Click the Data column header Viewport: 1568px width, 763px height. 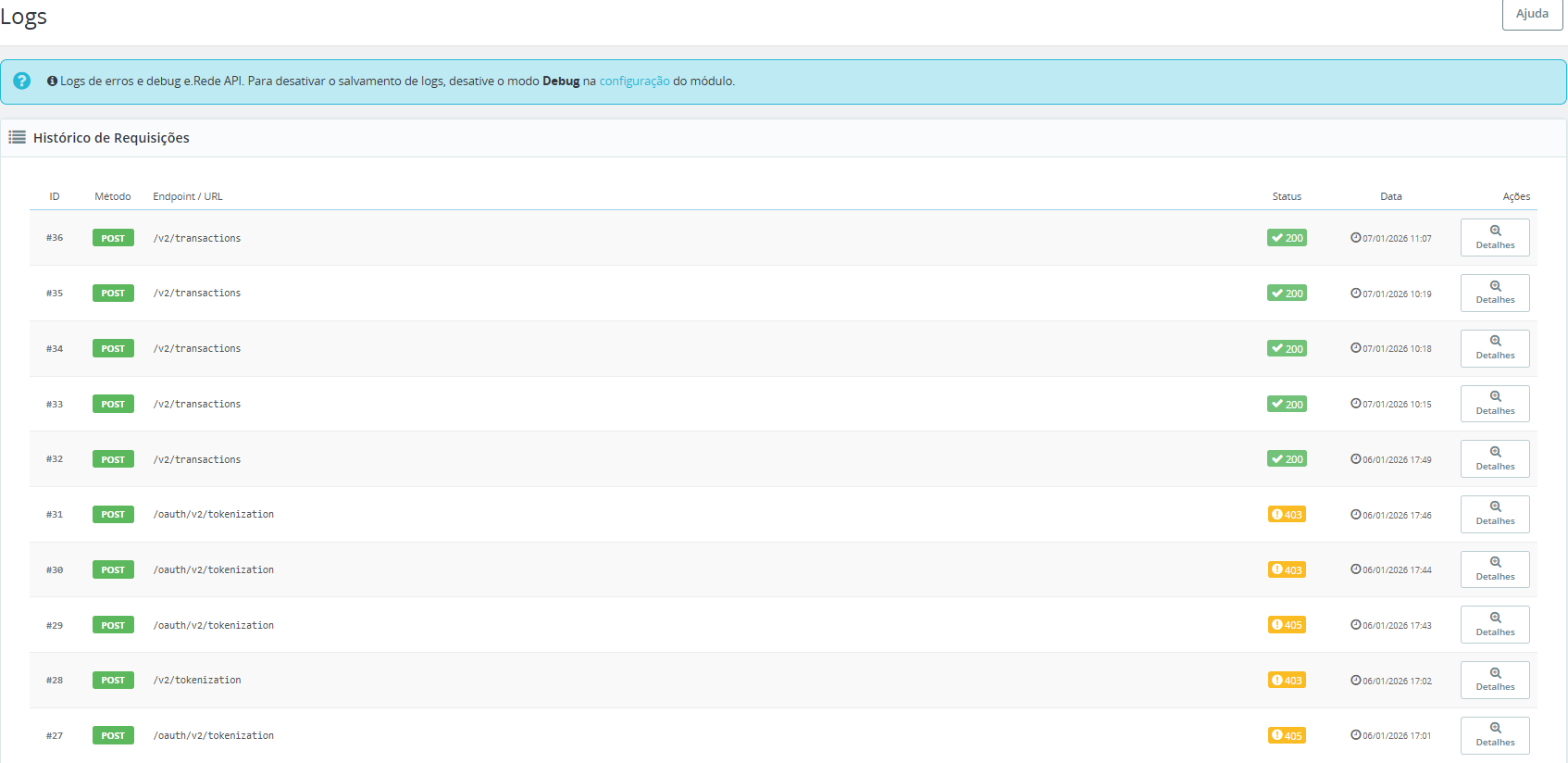(1390, 196)
